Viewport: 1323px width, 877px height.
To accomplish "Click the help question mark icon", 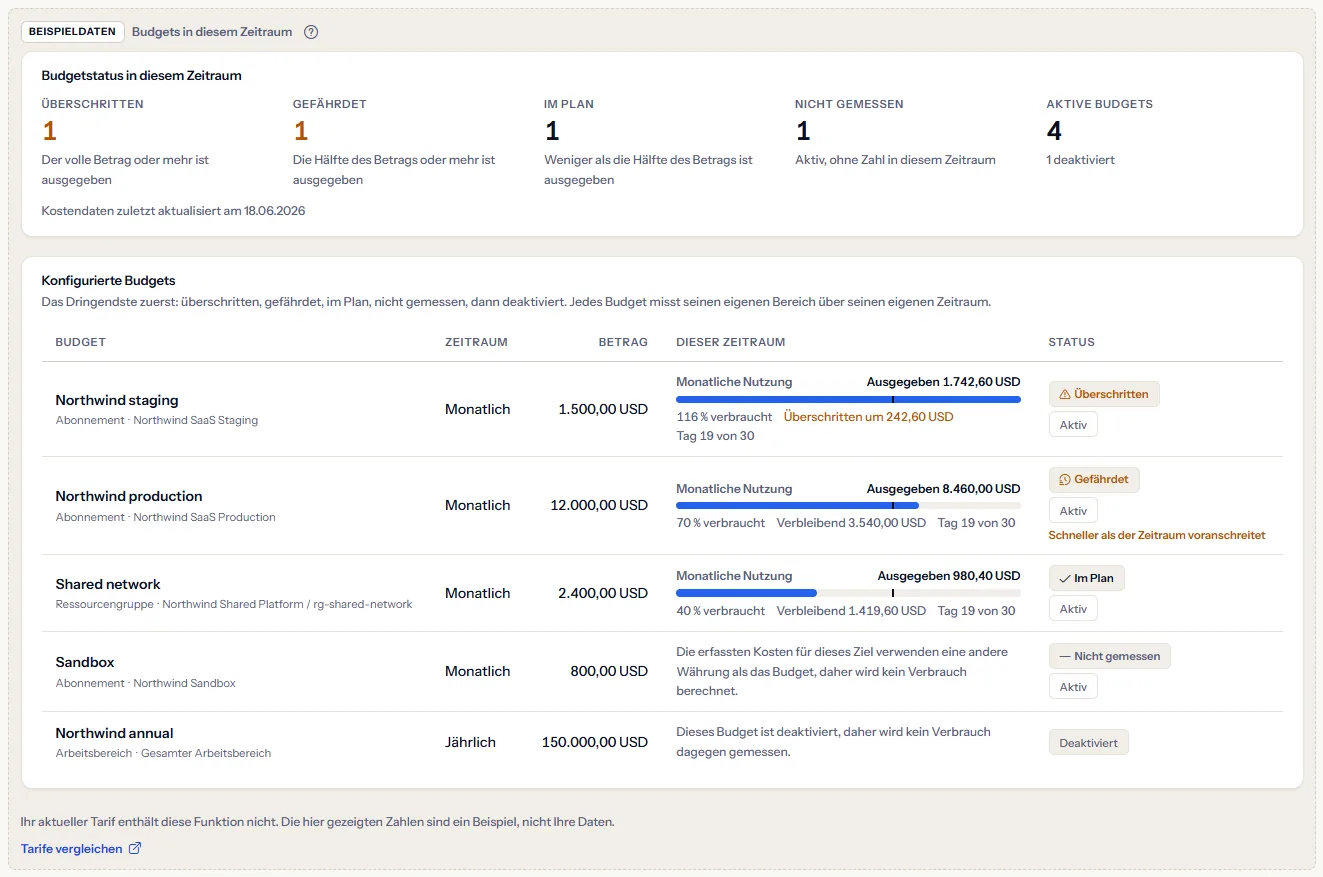I will [x=311, y=32].
